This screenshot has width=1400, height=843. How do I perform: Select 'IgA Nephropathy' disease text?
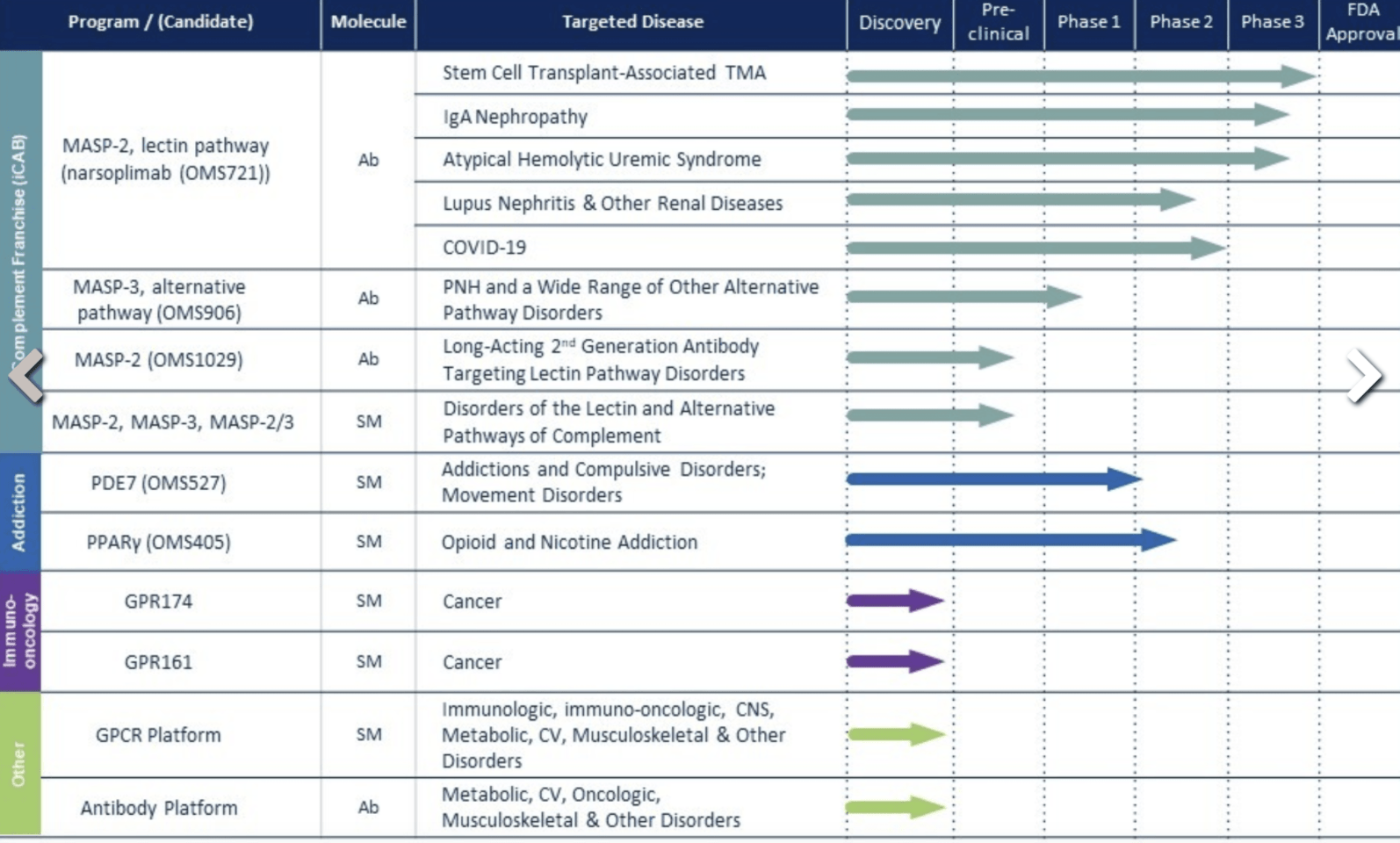[x=515, y=117]
